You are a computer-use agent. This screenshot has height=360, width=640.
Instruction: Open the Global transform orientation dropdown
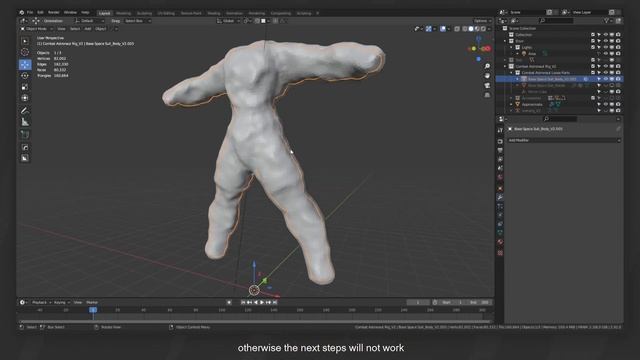click(228, 21)
